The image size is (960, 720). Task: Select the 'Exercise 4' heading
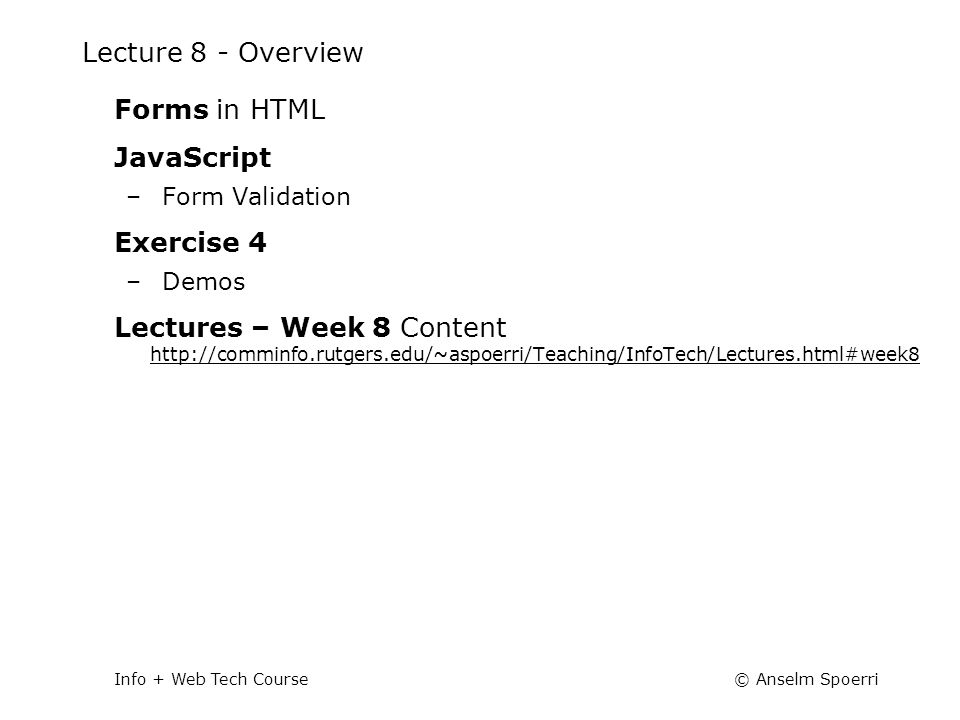tap(190, 242)
